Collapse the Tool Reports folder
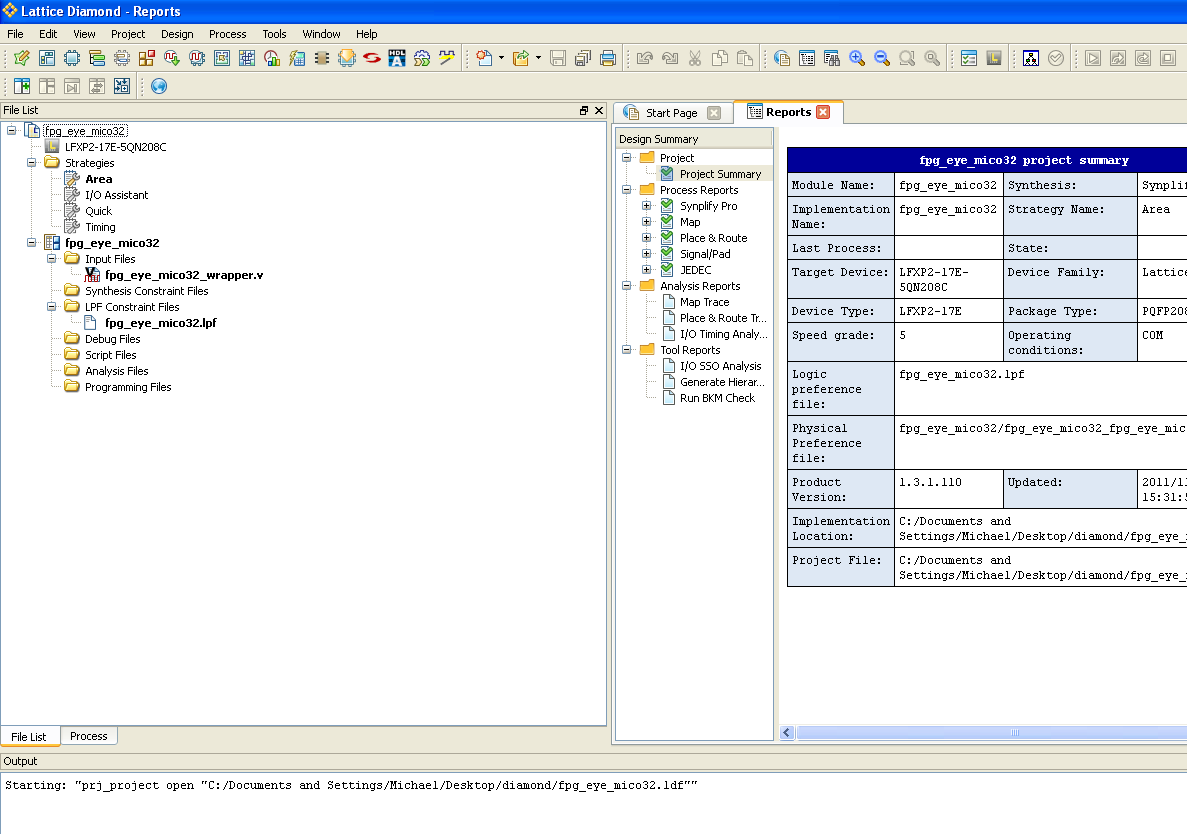 point(627,350)
